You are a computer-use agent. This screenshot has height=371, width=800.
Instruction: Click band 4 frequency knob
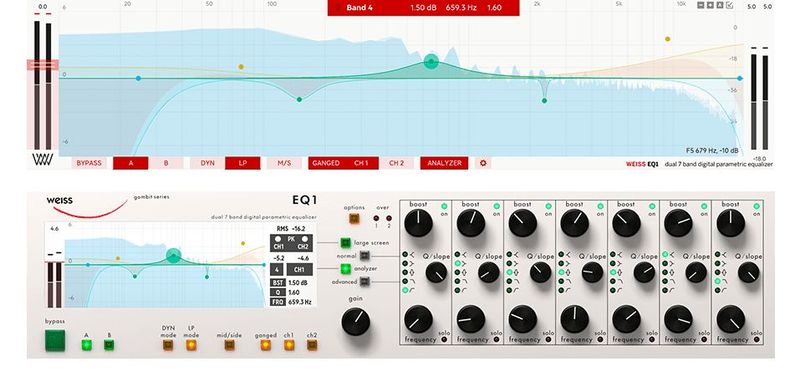(x=574, y=319)
